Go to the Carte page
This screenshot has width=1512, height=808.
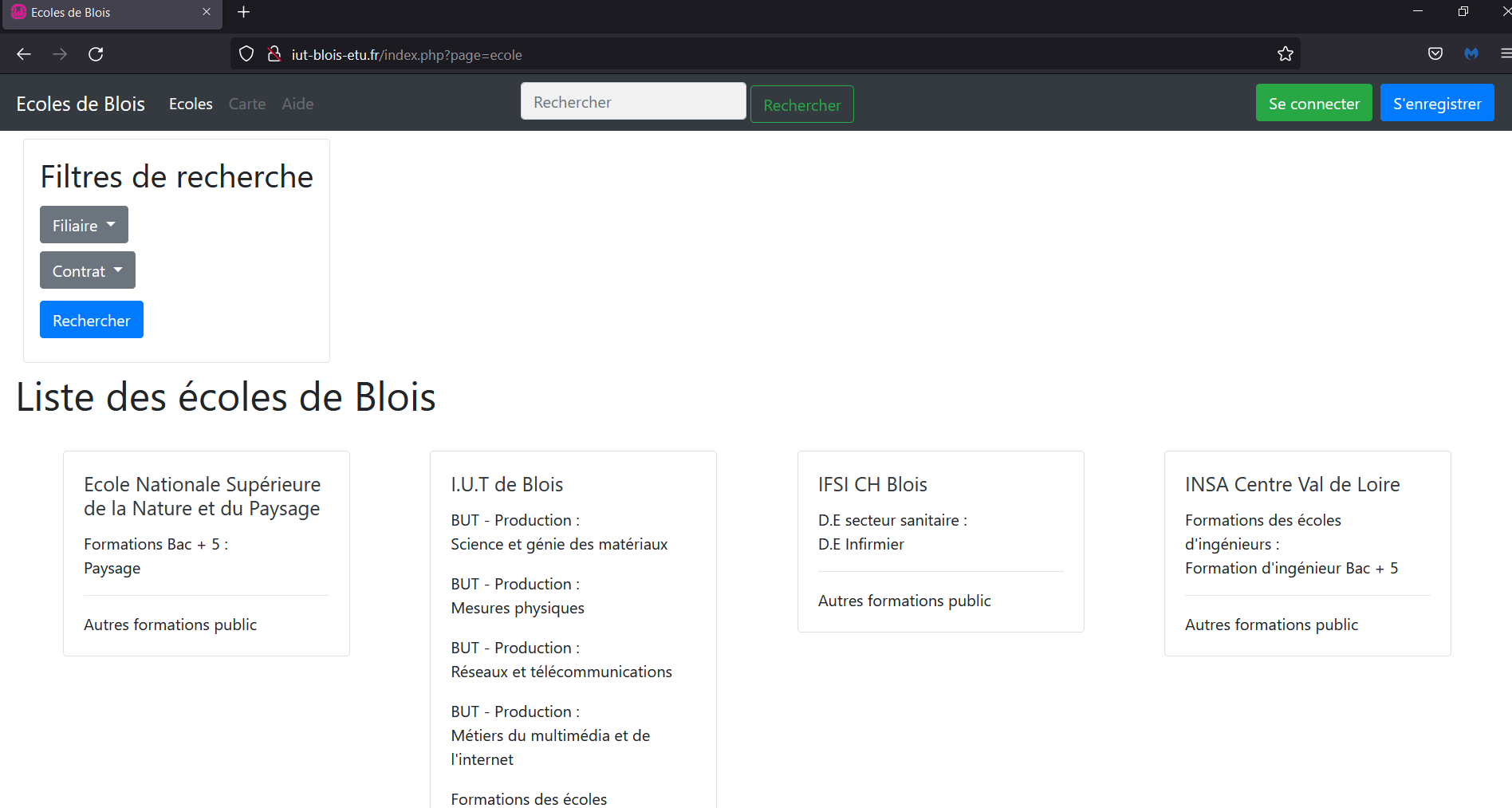pyautogui.click(x=247, y=104)
